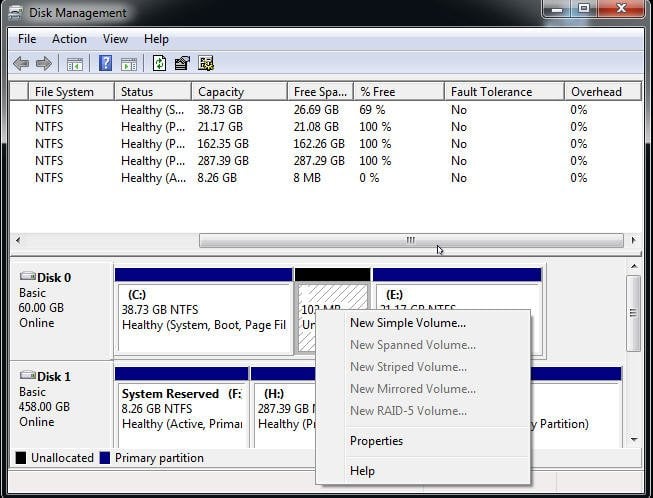Open the File menu
The image size is (653, 498).
[x=27, y=39]
